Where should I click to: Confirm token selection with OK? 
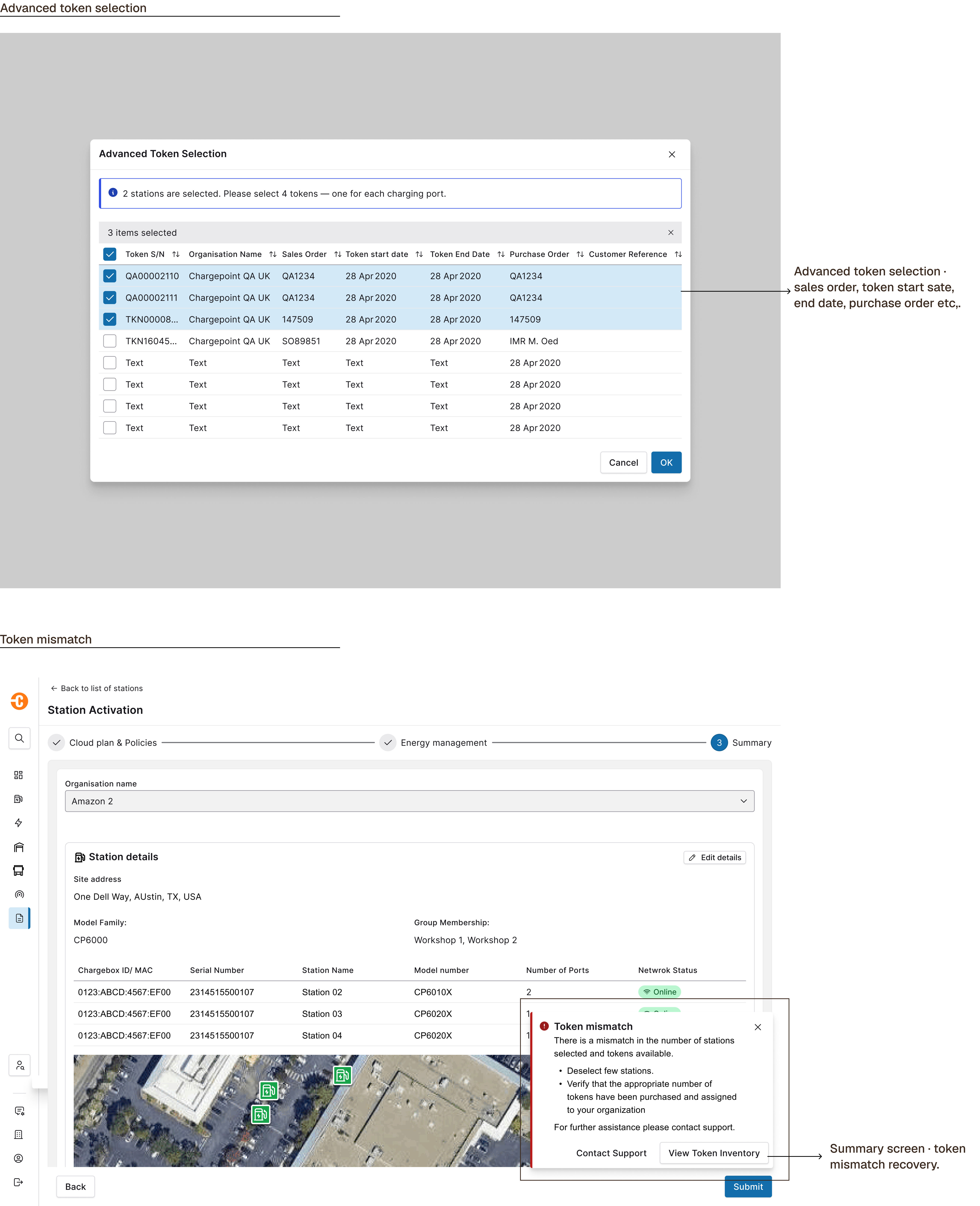(x=666, y=462)
